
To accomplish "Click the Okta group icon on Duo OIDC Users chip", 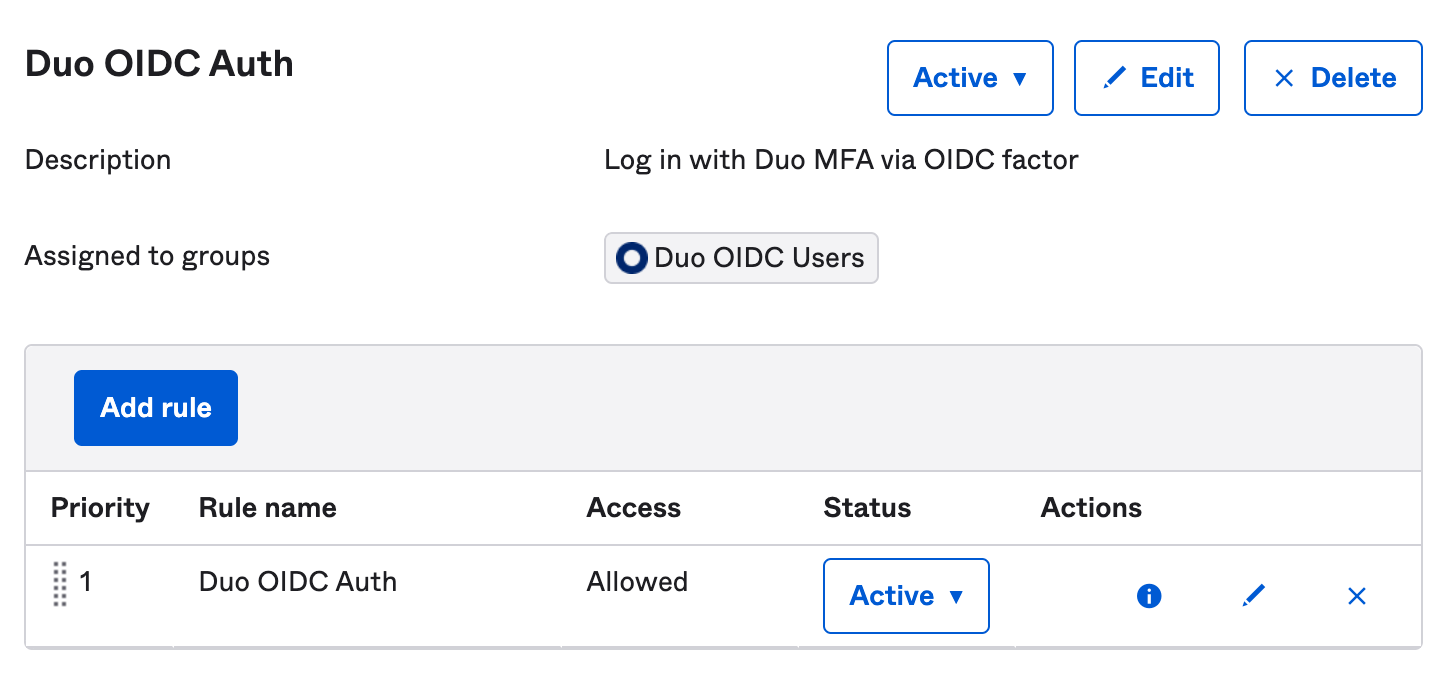I will (630, 258).
